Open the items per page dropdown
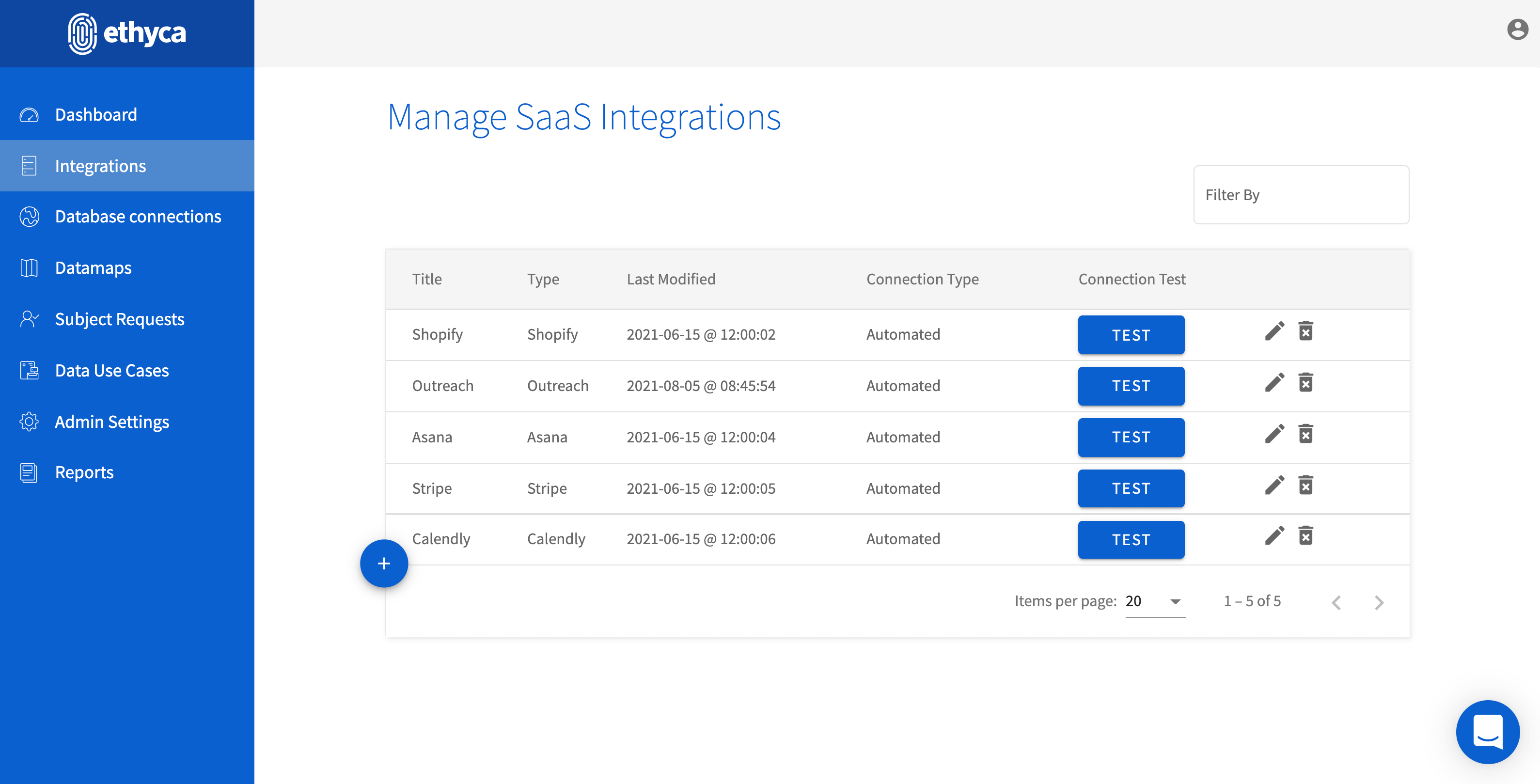Viewport: 1540px width, 784px height. [x=1154, y=601]
